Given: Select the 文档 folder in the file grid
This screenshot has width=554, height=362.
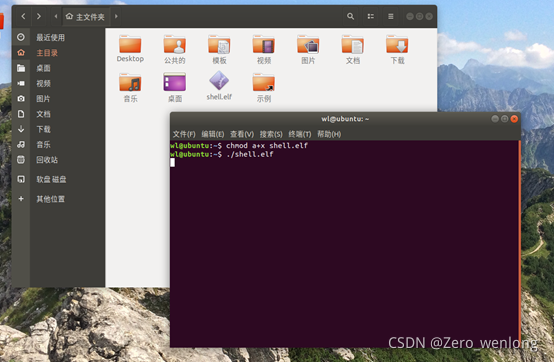Looking at the screenshot, I should click(x=353, y=49).
